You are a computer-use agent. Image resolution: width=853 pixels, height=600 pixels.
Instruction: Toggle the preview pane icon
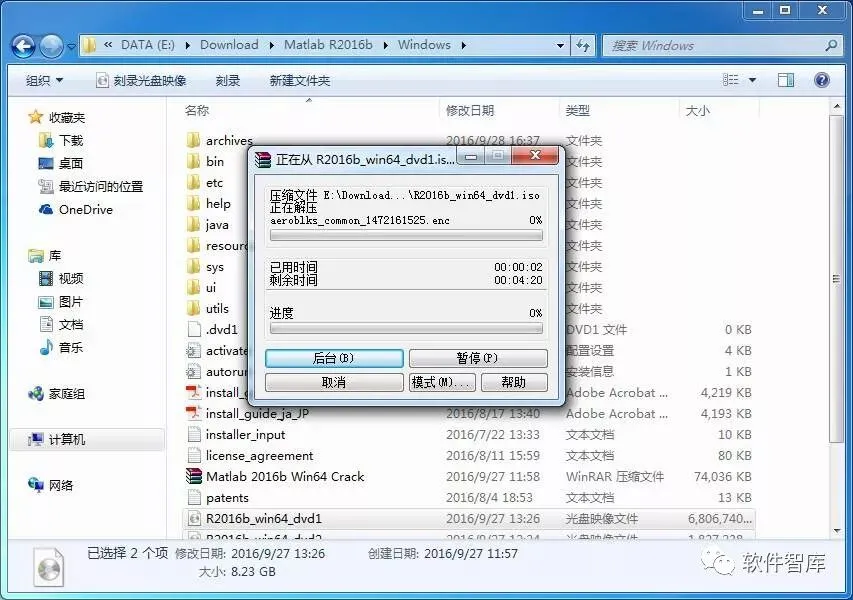786,81
